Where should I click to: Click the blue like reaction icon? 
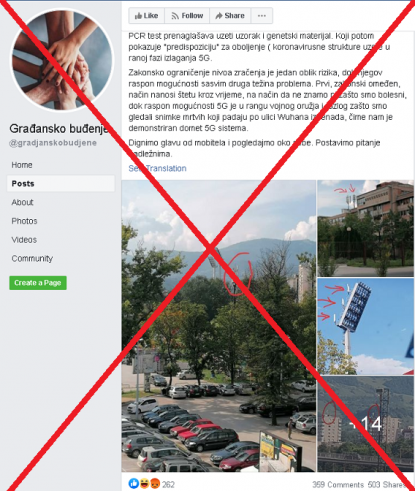tap(134, 483)
